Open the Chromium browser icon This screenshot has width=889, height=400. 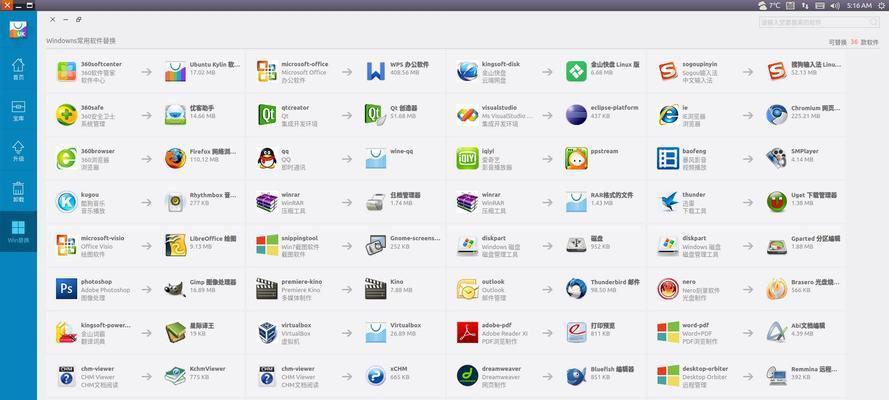[x=777, y=115]
